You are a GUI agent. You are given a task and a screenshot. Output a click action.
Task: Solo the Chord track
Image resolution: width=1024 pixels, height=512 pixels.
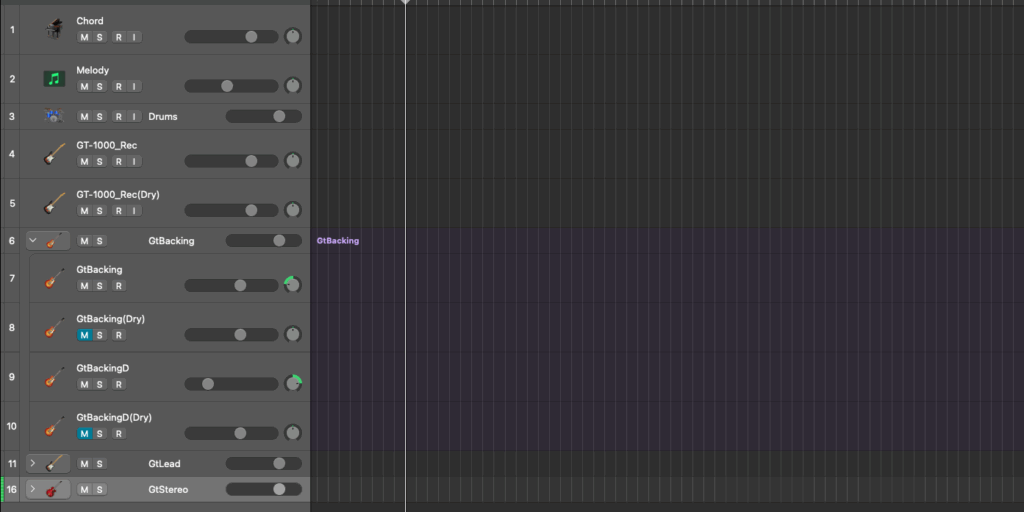[x=99, y=37]
